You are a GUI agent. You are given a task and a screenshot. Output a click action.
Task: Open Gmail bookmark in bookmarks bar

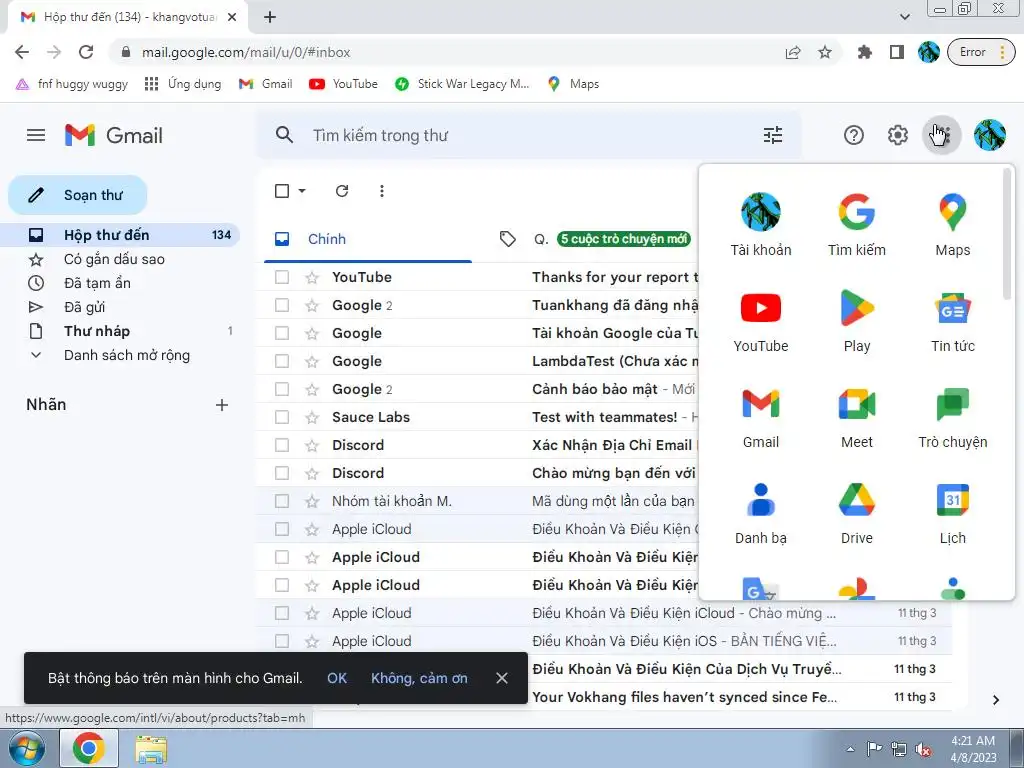tap(265, 84)
